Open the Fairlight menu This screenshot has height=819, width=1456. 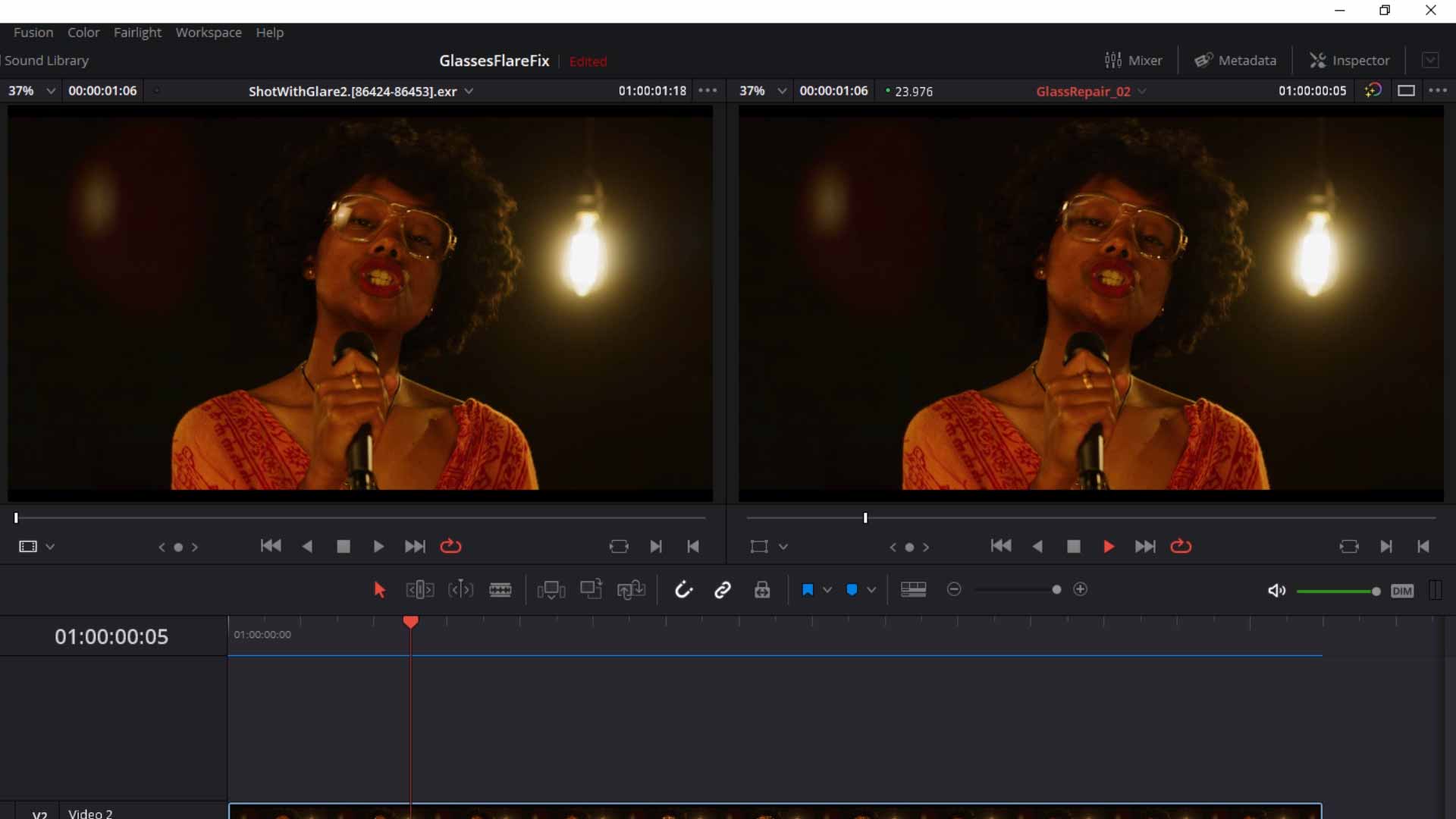coord(137,33)
